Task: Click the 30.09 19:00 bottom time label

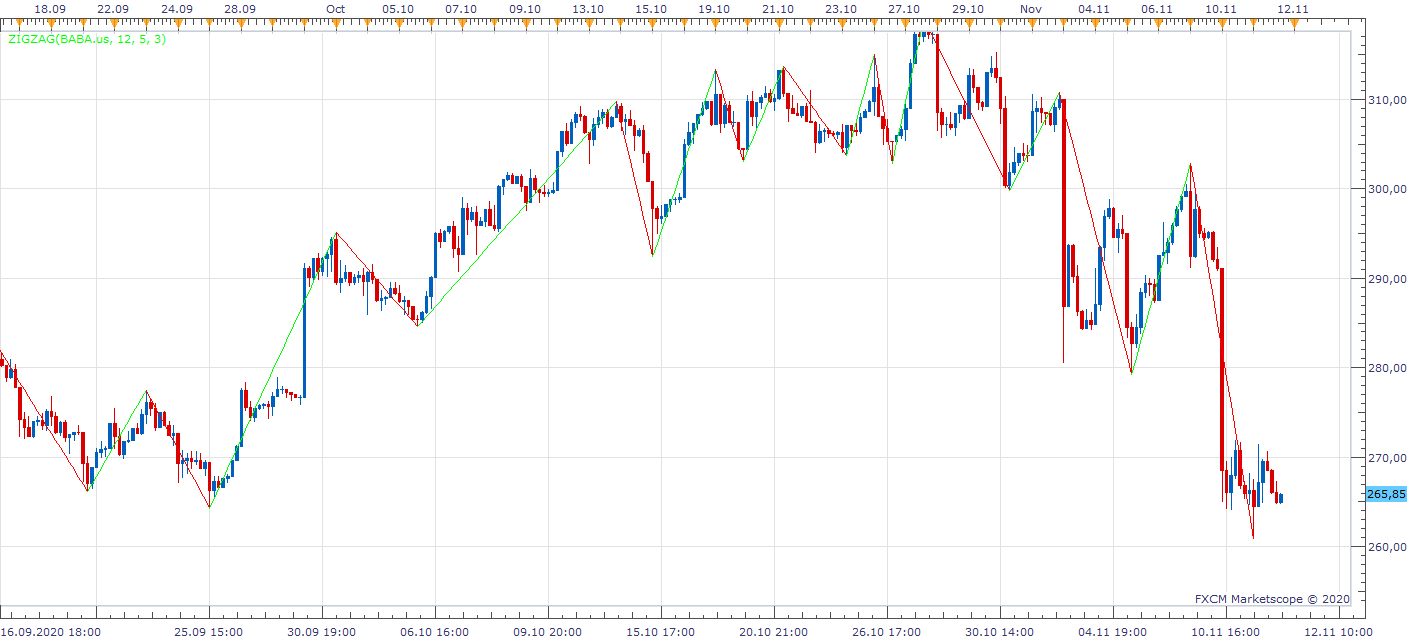Action: (x=321, y=632)
